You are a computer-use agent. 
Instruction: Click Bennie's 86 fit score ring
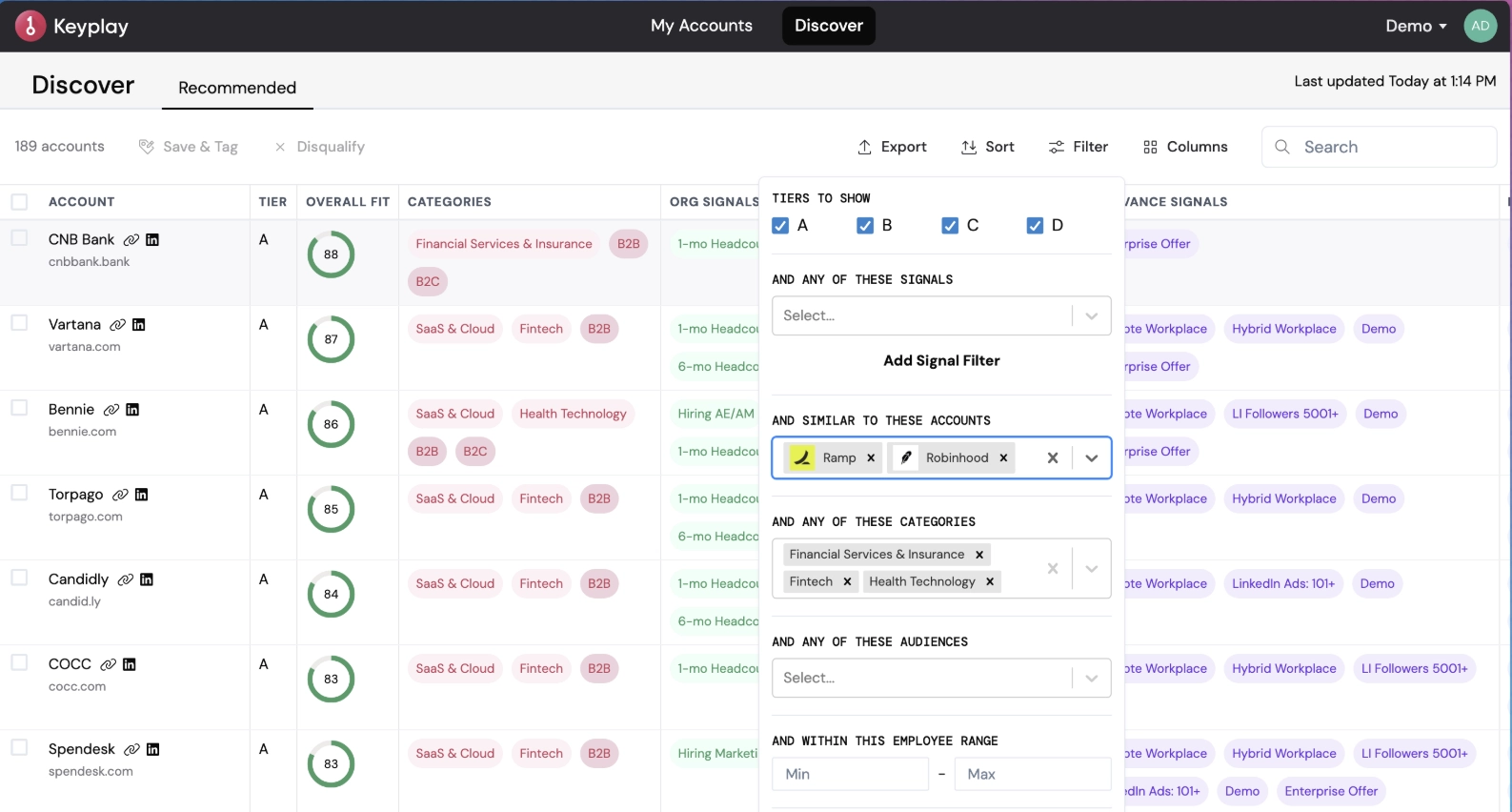pyautogui.click(x=331, y=424)
